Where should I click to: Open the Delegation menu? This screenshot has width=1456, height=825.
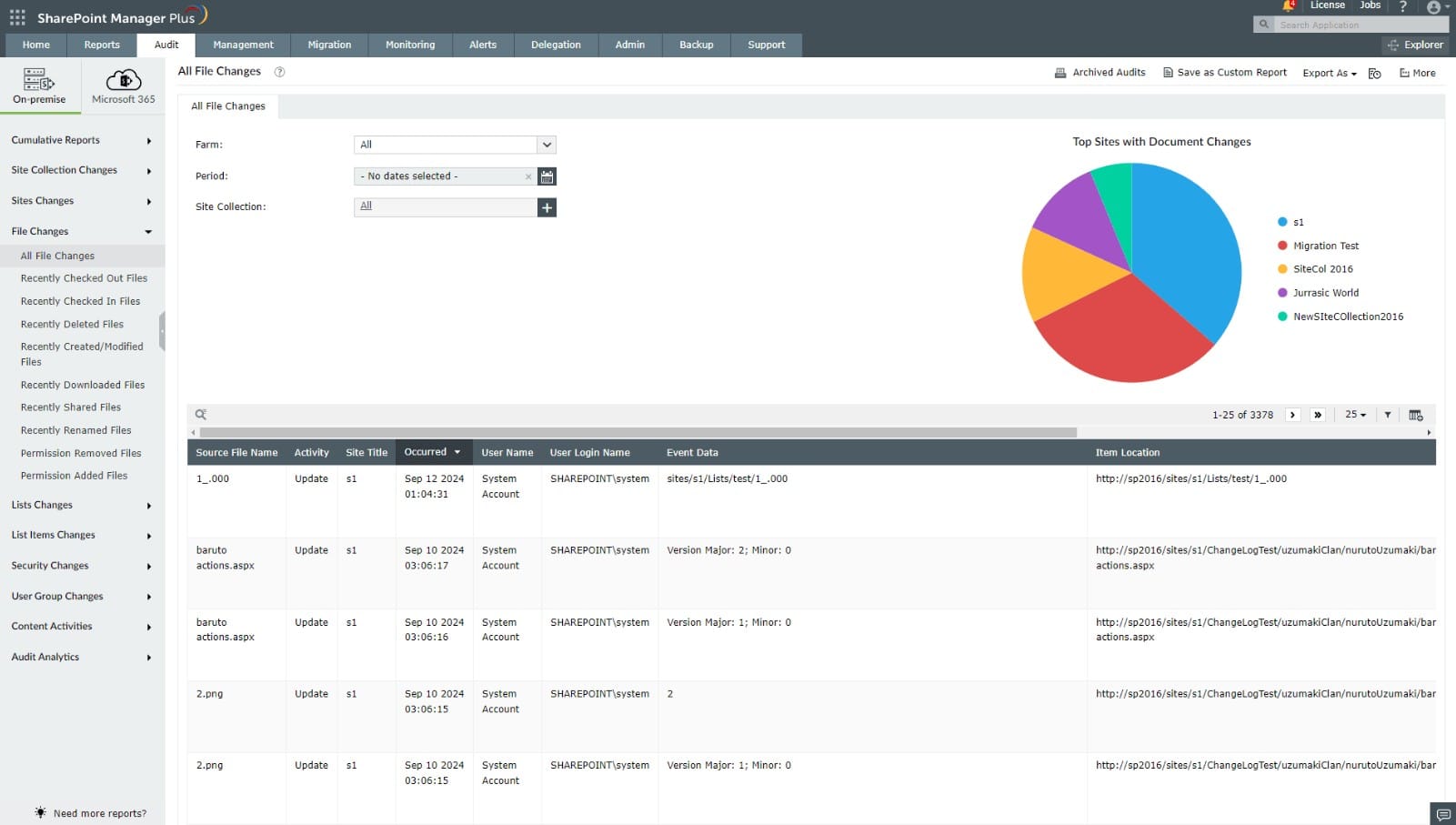pyautogui.click(x=556, y=45)
